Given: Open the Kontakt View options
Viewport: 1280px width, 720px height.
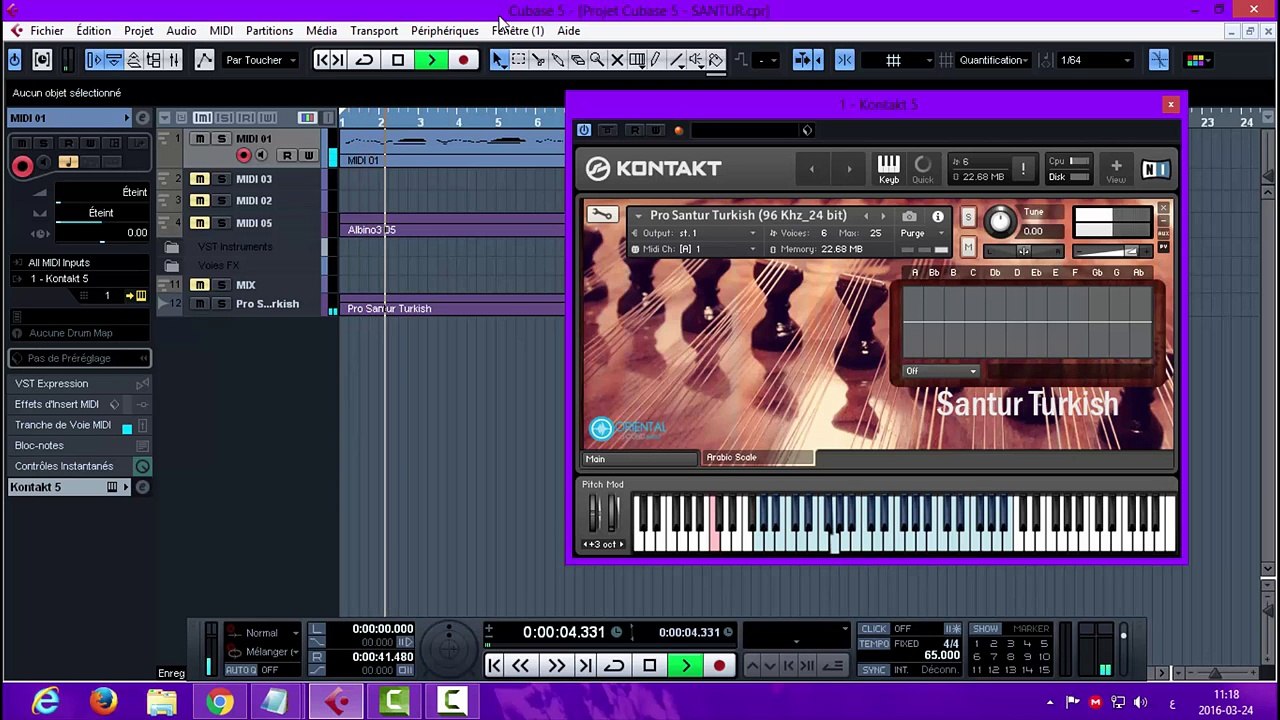Looking at the screenshot, I should 1116,169.
